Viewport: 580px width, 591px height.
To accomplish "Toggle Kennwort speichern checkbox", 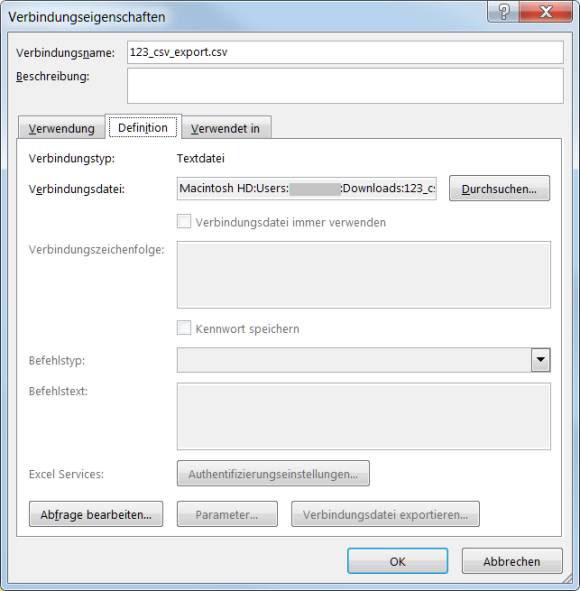I will click(184, 328).
